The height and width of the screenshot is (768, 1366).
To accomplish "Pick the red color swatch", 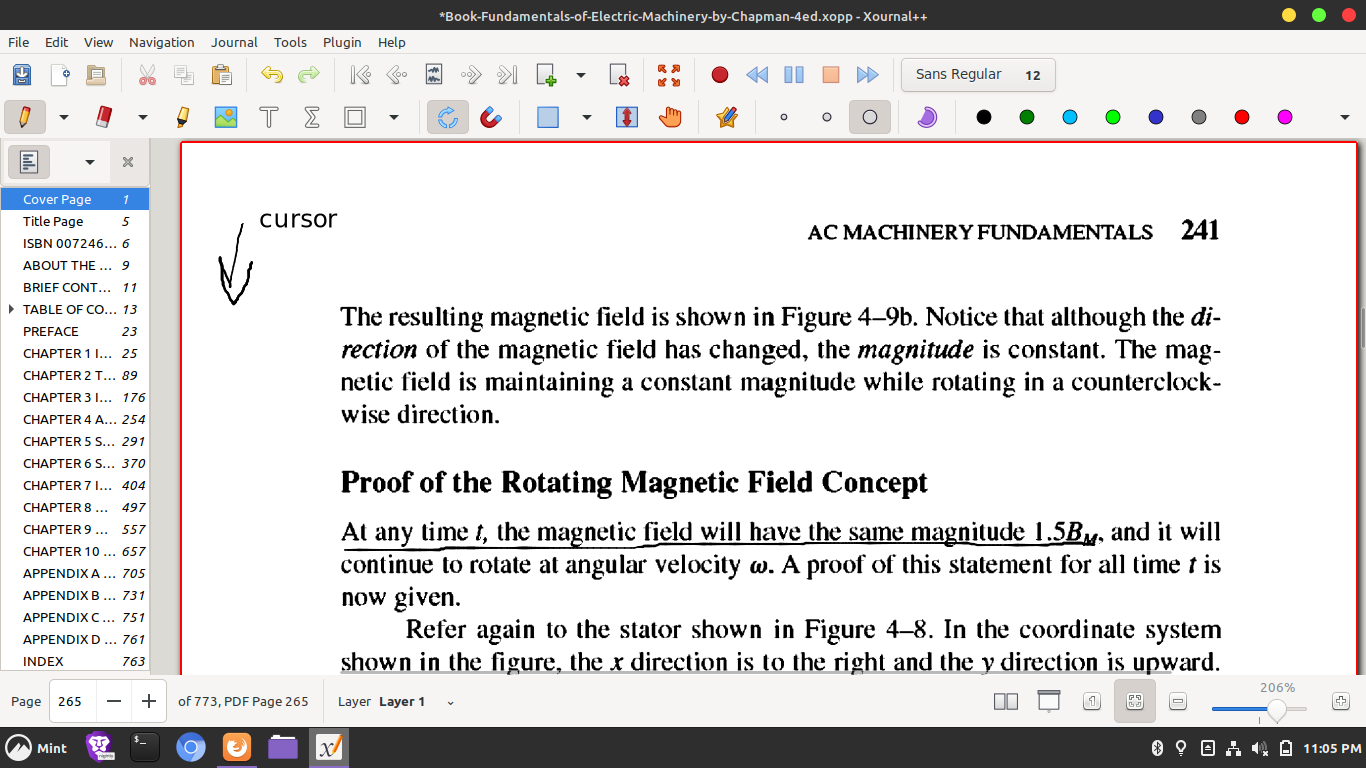I will click(x=1242, y=117).
